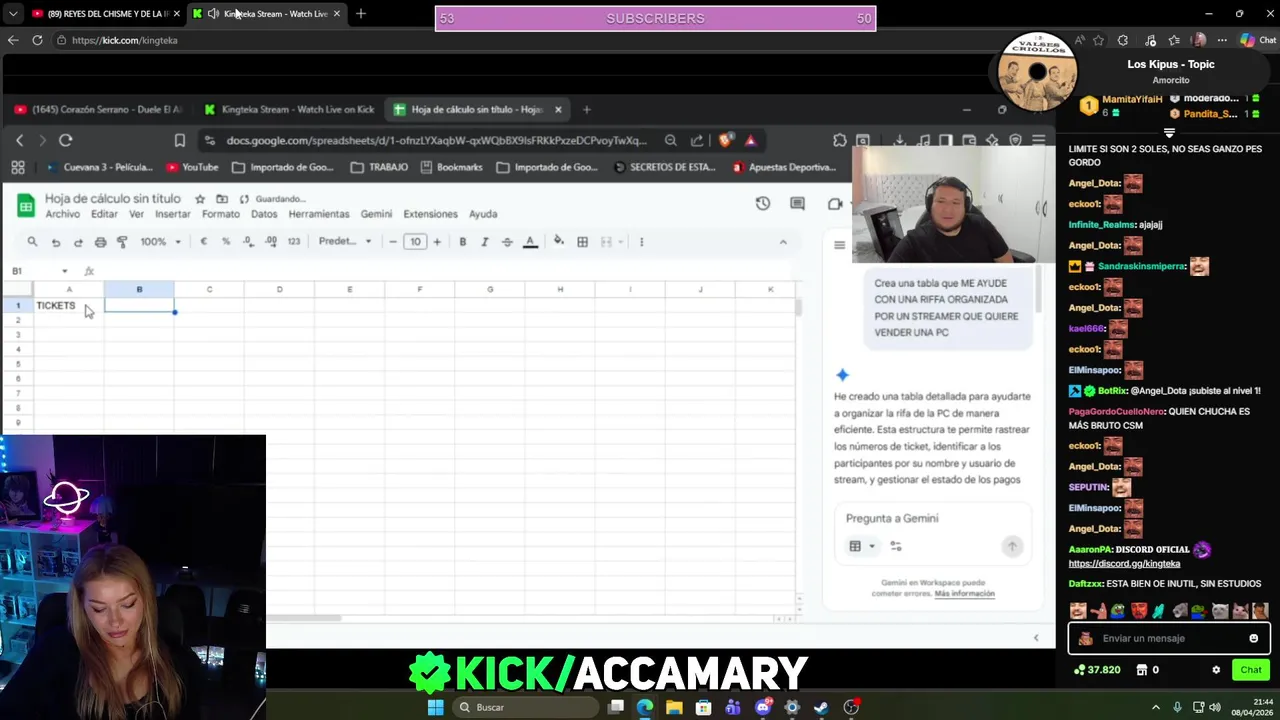Open the Gemini settings sliders icon
The height and width of the screenshot is (720, 1280).
pyautogui.click(x=896, y=546)
